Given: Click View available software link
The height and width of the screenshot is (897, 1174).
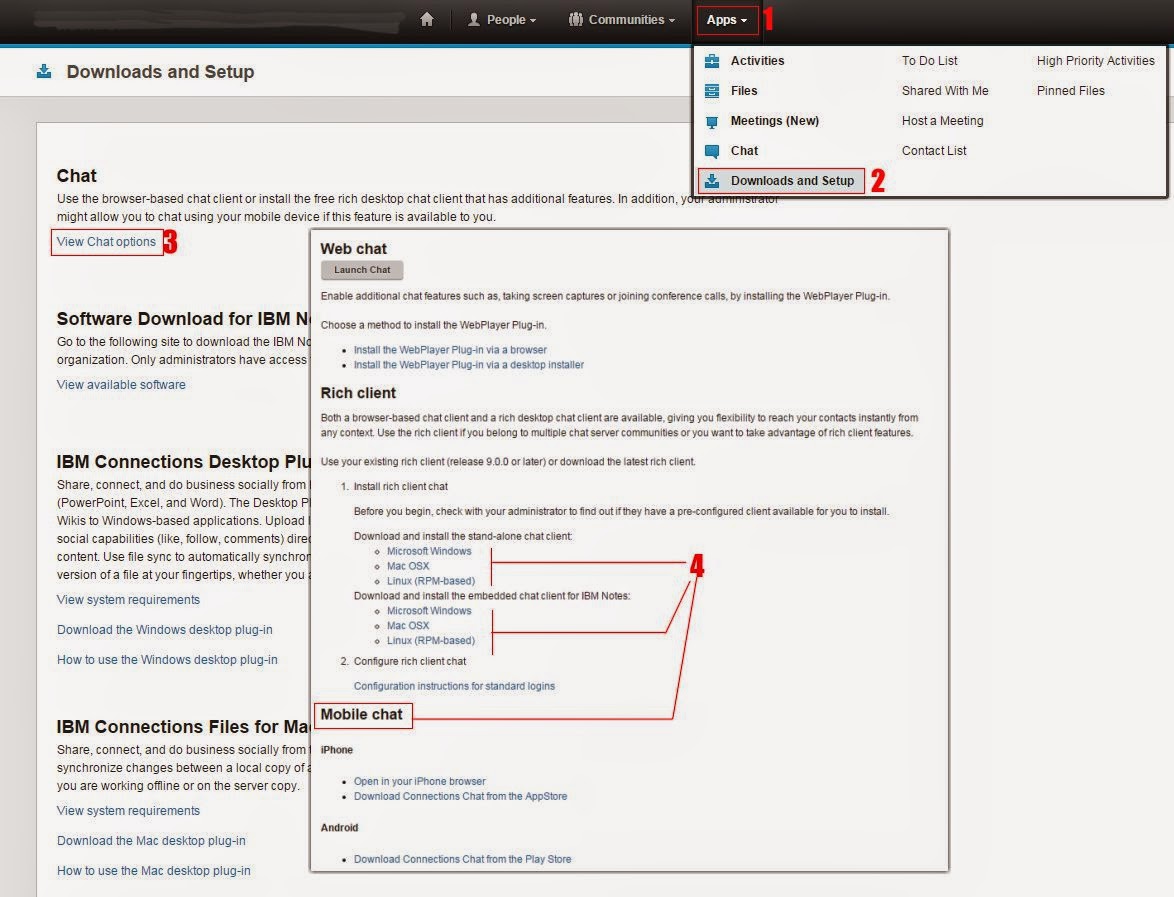Looking at the screenshot, I should (x=121, y=384).
